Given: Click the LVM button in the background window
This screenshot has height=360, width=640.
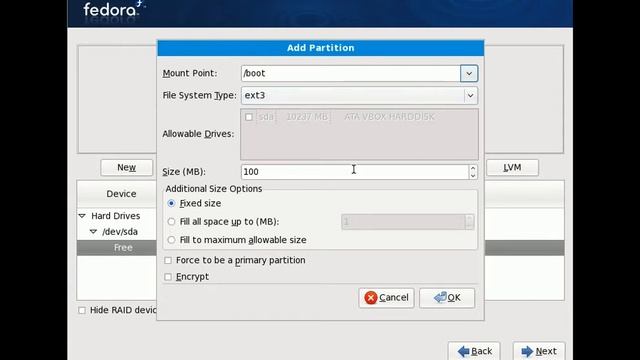Looking at the screenshot, I should (512, 167).
